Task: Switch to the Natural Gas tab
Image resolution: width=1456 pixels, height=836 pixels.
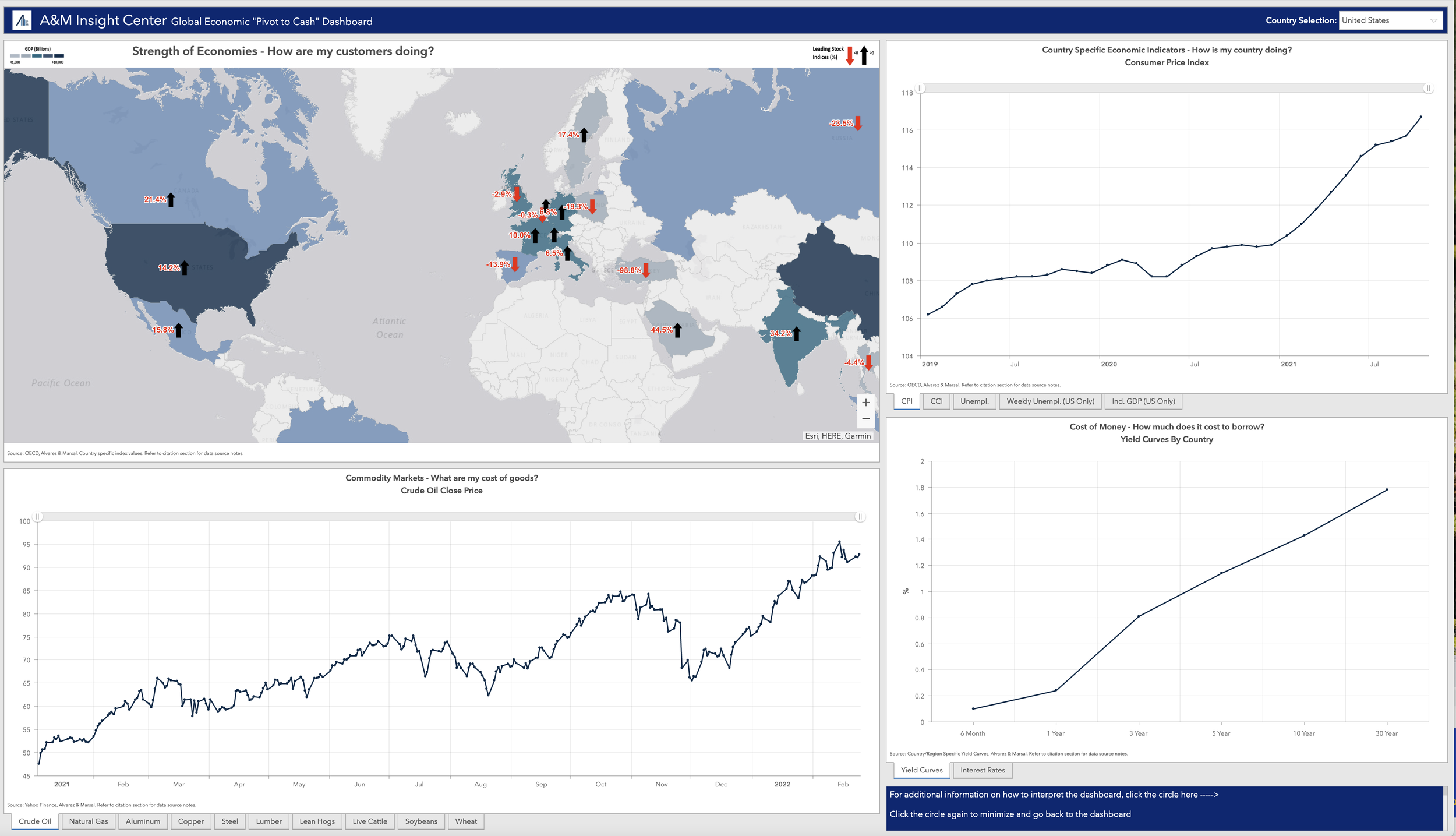Action: point(89,821)
